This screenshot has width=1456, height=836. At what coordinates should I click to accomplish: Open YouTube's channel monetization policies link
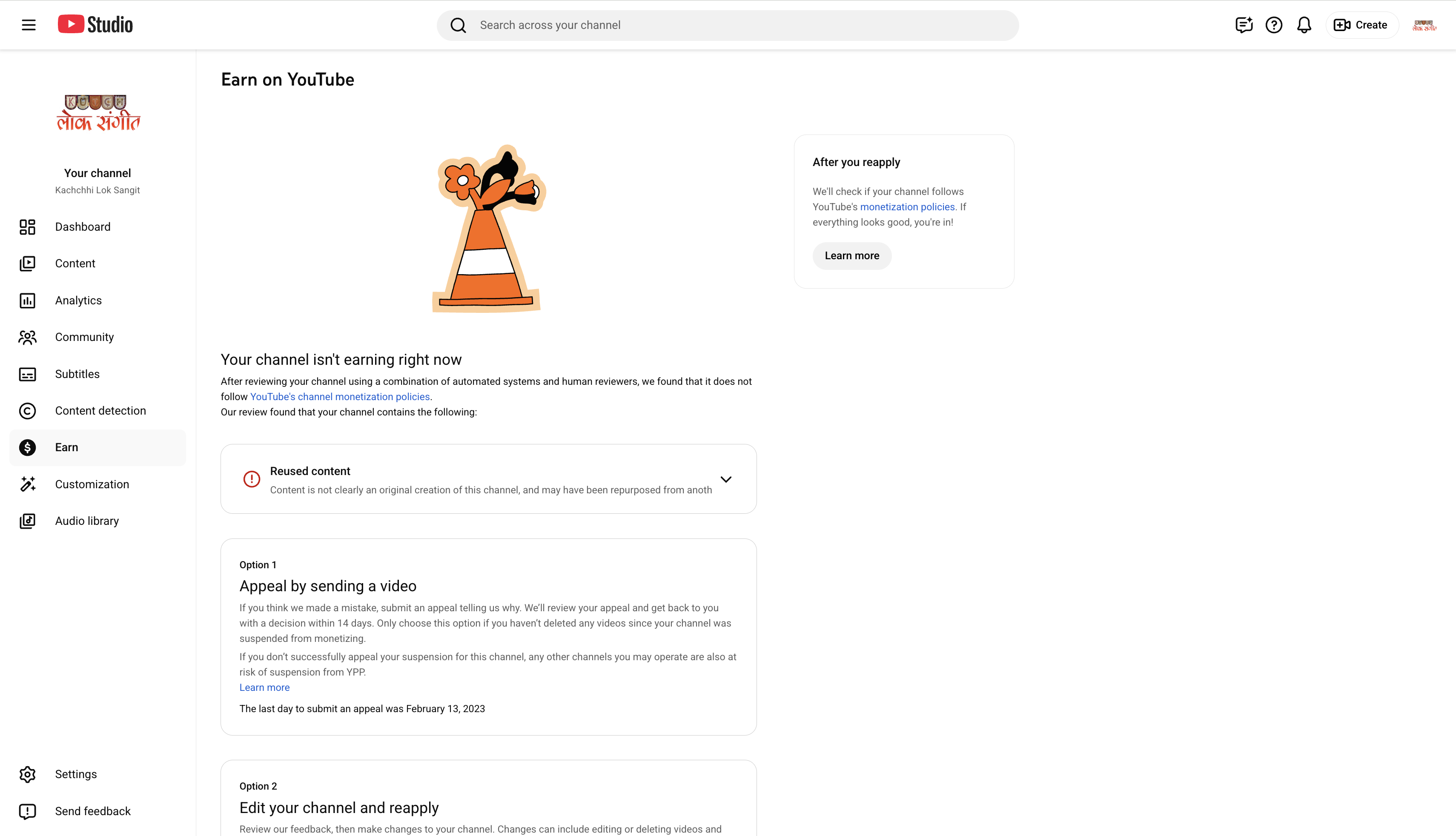coord(340,397)
